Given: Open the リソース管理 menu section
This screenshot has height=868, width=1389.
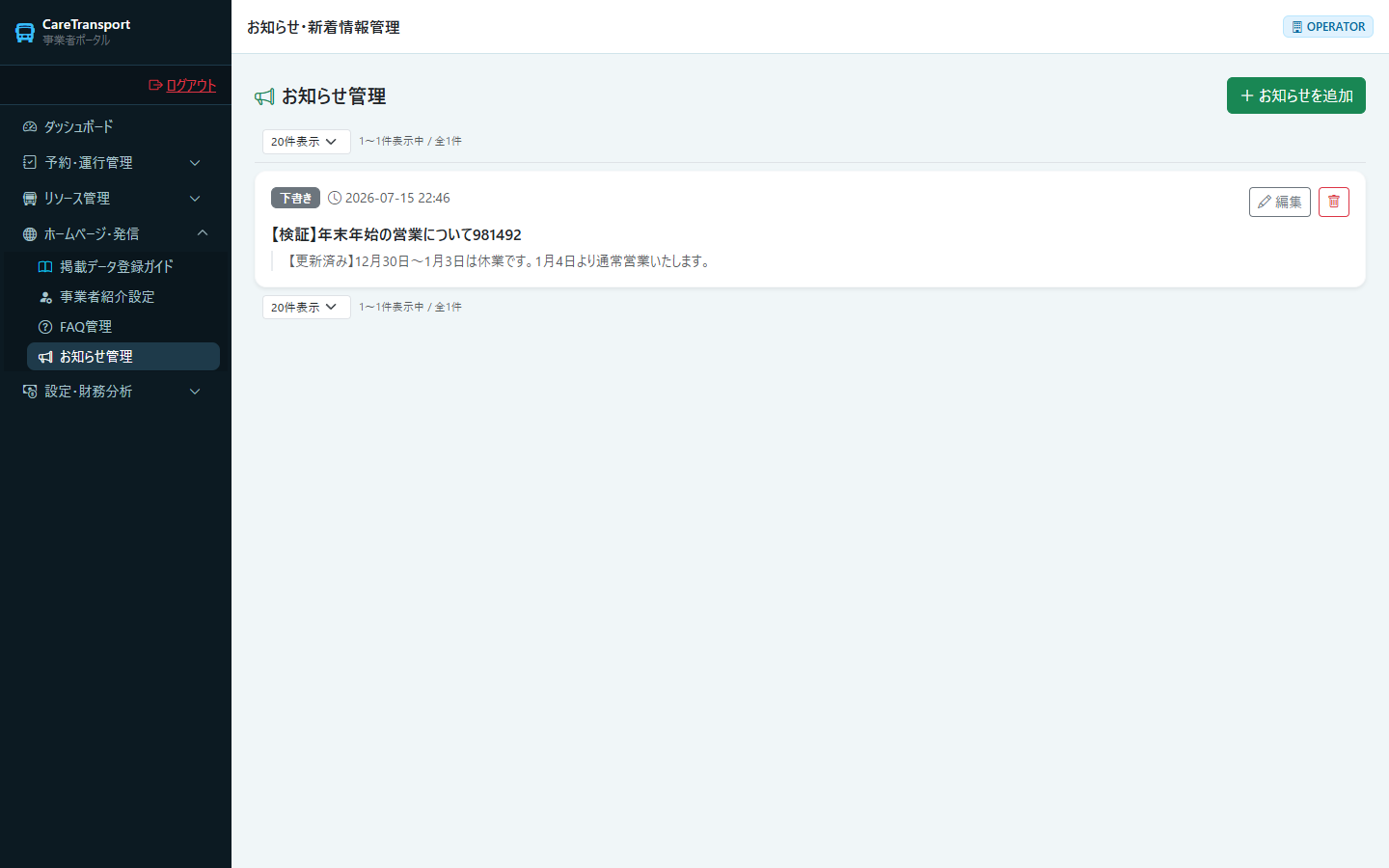Looking at the screenshot, I should point(116,199).
